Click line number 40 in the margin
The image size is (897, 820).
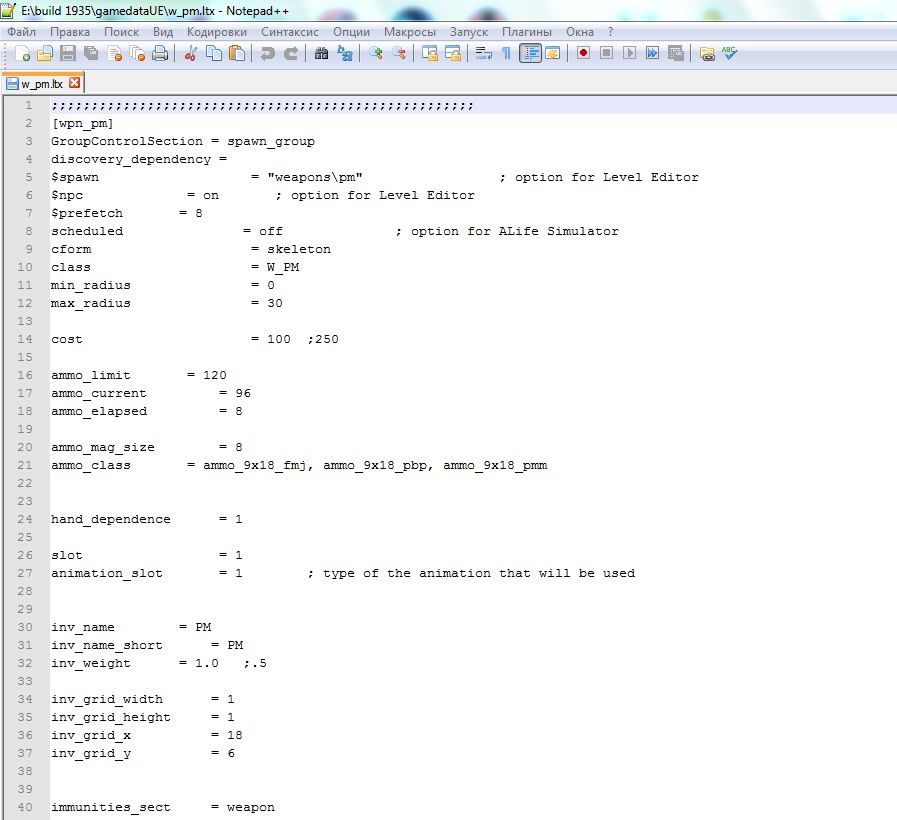click(25, 807)
